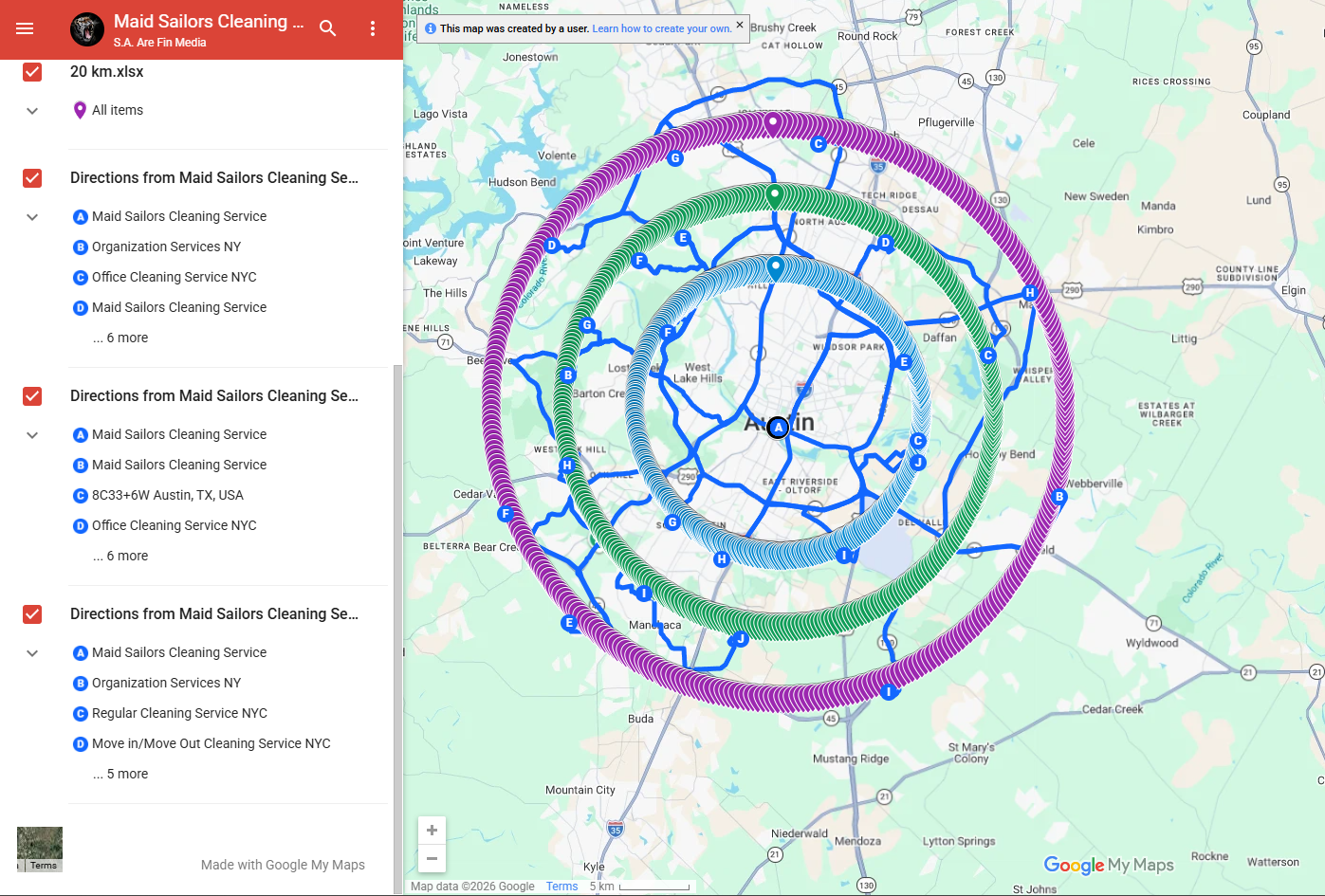Screen dimensions: 1325x896
Task: Click 'Made with Google My Maps' text
Action: pyautogui.click(x=283, y=865)
